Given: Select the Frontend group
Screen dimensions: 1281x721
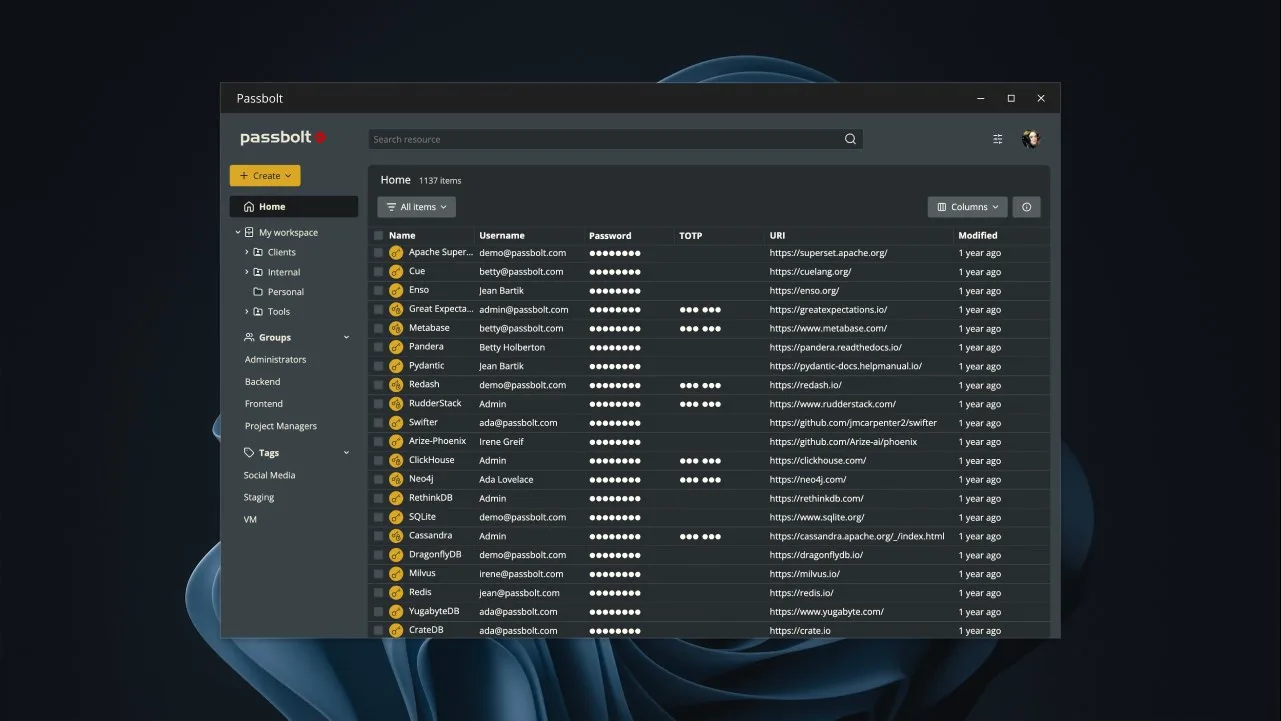Looking at the screenshot, I should point(264,404).
